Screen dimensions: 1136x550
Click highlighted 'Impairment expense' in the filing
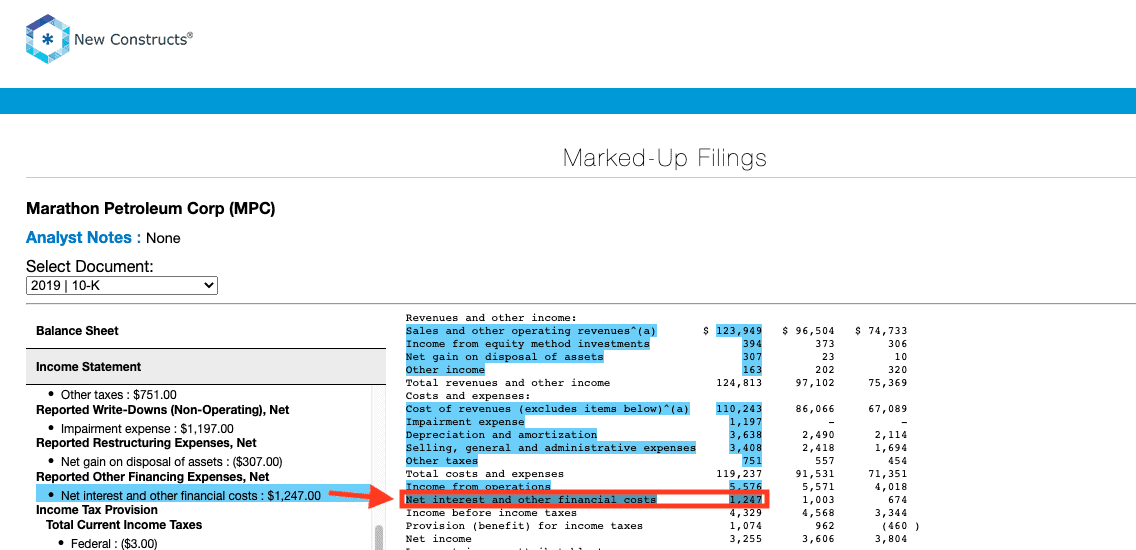coord(464,422)
